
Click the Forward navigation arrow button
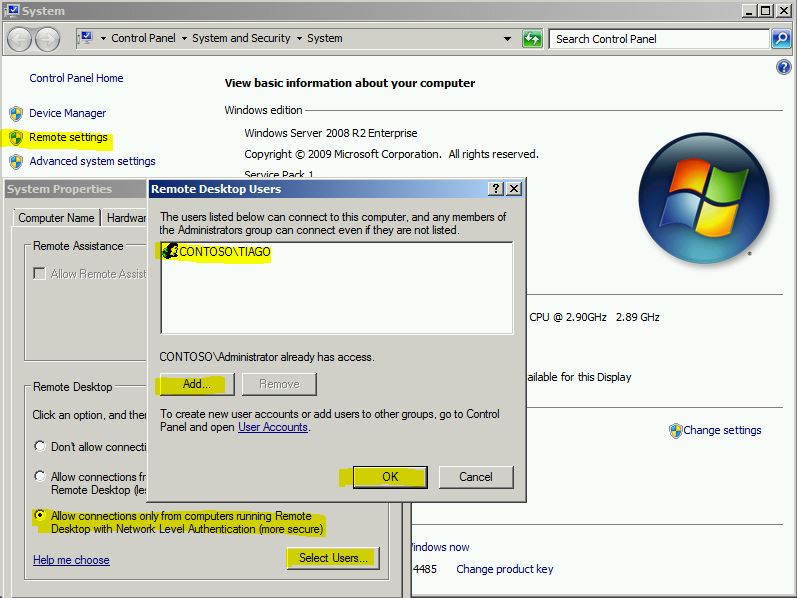(47, 39)
